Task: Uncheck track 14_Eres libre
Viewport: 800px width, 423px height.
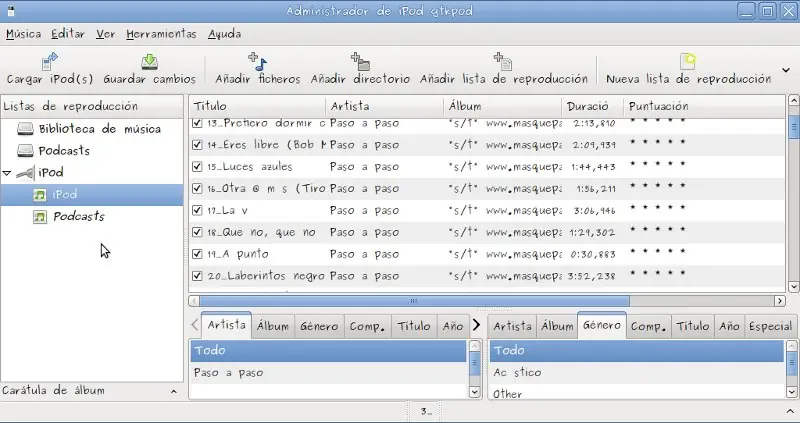Action: point(197,144)
